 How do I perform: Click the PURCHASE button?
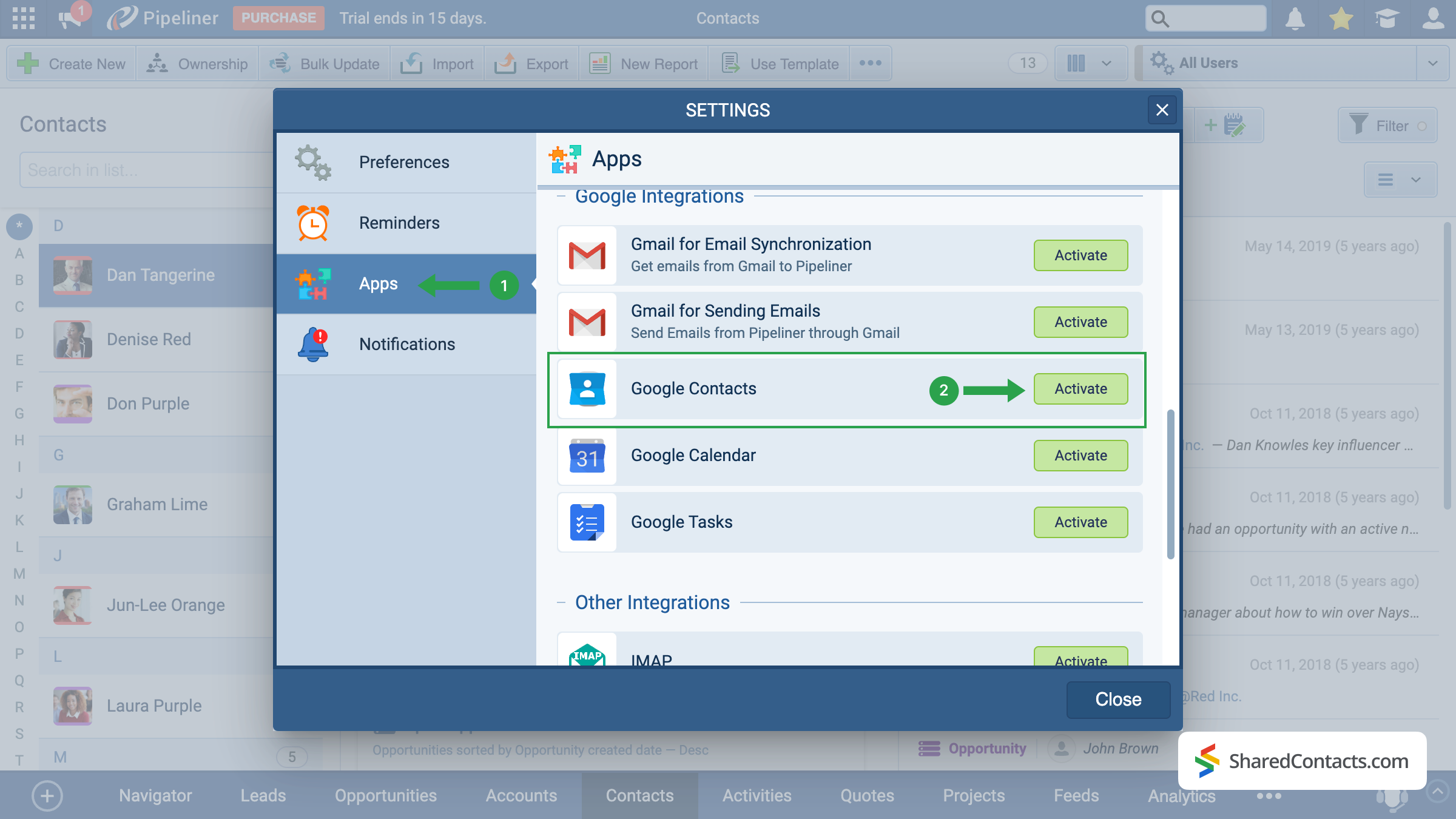pos(278,18)
